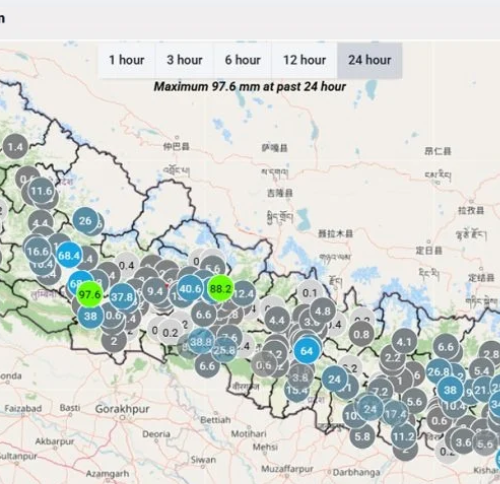Click the Motihari map label
The width and height of the screenshot is (500, 484).
pos(249,433)
